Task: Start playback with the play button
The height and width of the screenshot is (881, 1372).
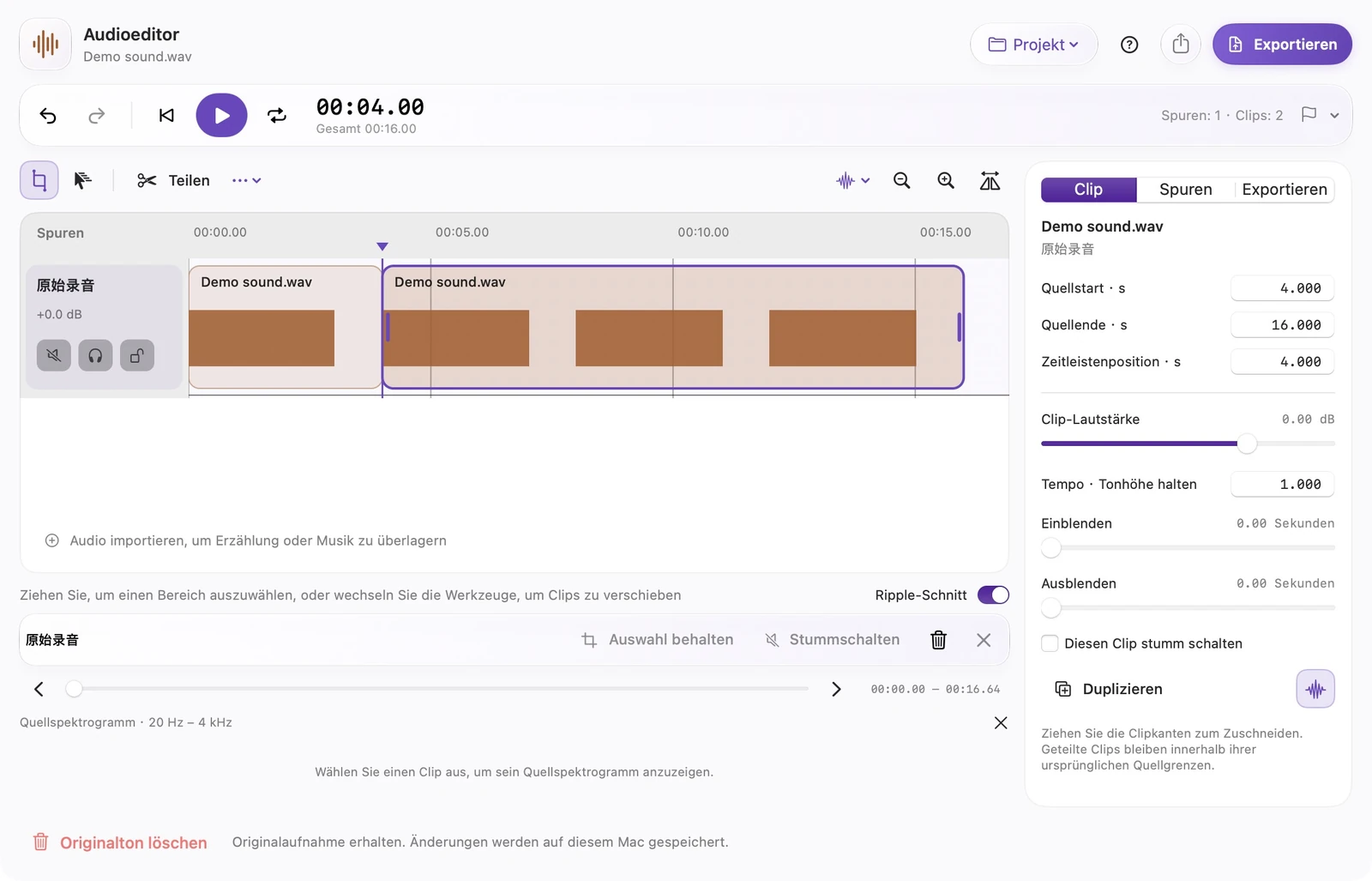Action: (221, 115)
